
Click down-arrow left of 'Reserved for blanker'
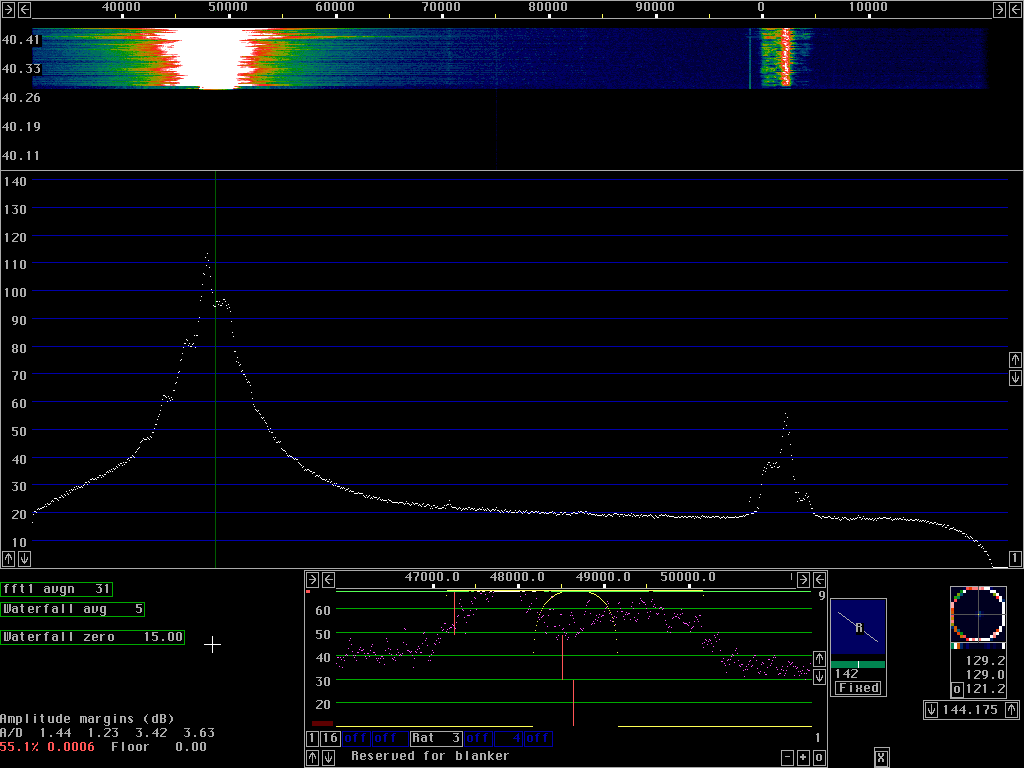(x=328, y=758)
